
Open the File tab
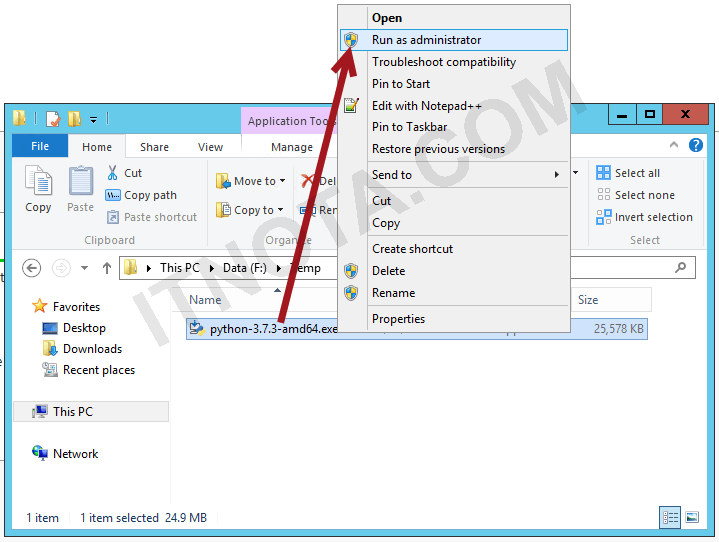40,146
